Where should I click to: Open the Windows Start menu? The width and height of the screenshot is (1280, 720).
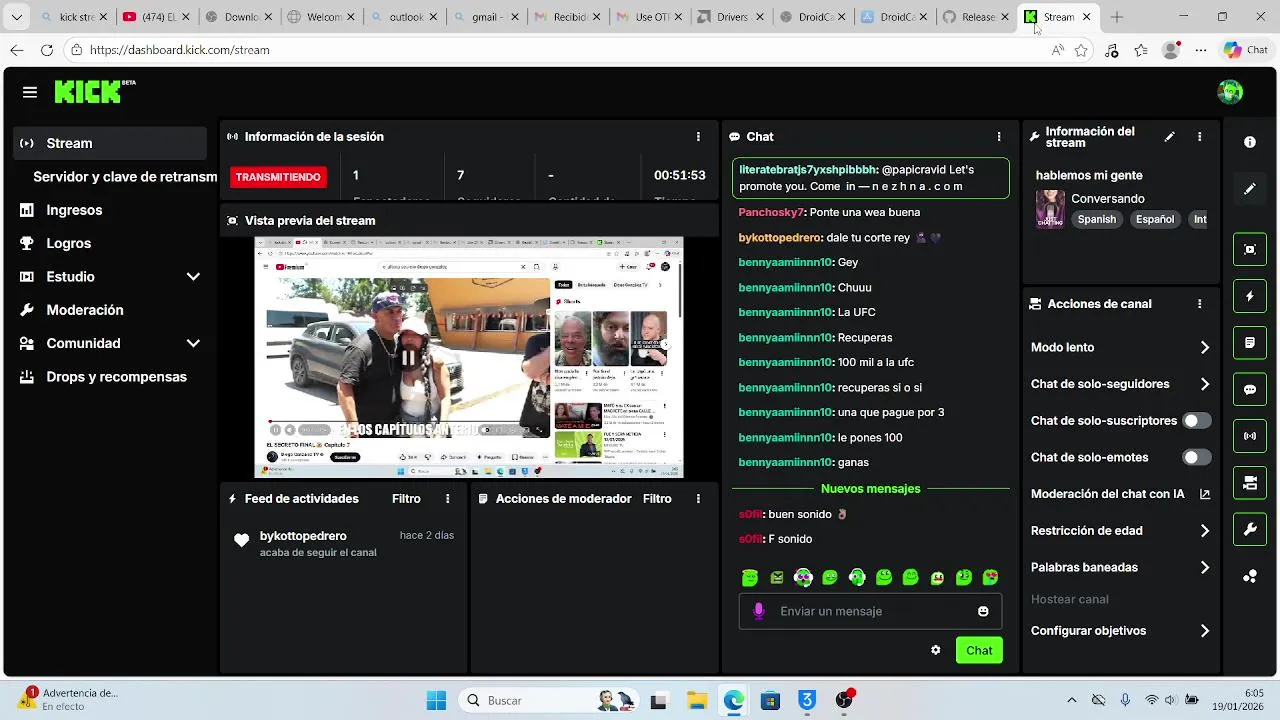point(436,700)
